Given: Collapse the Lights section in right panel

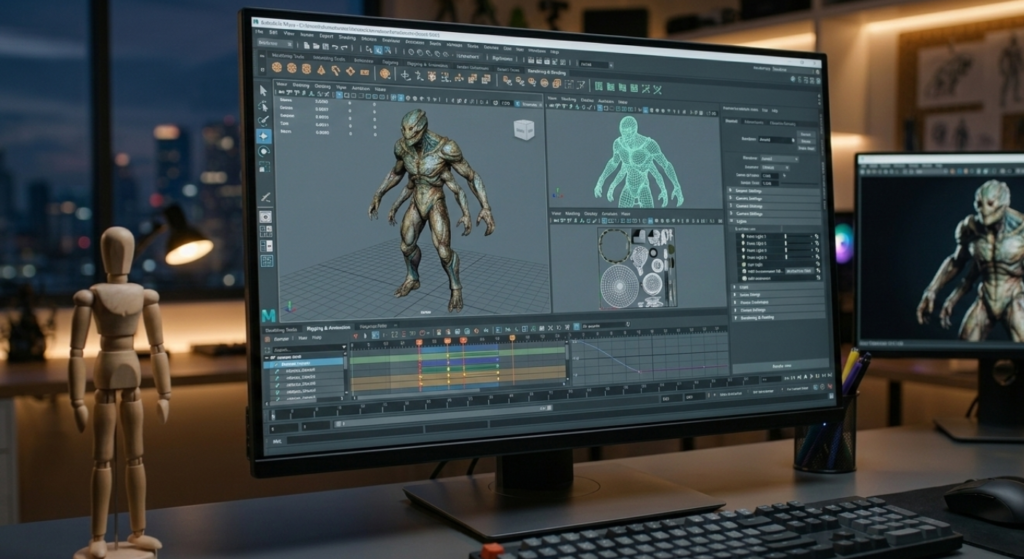Looking at the screenshot, I should 730,221.
